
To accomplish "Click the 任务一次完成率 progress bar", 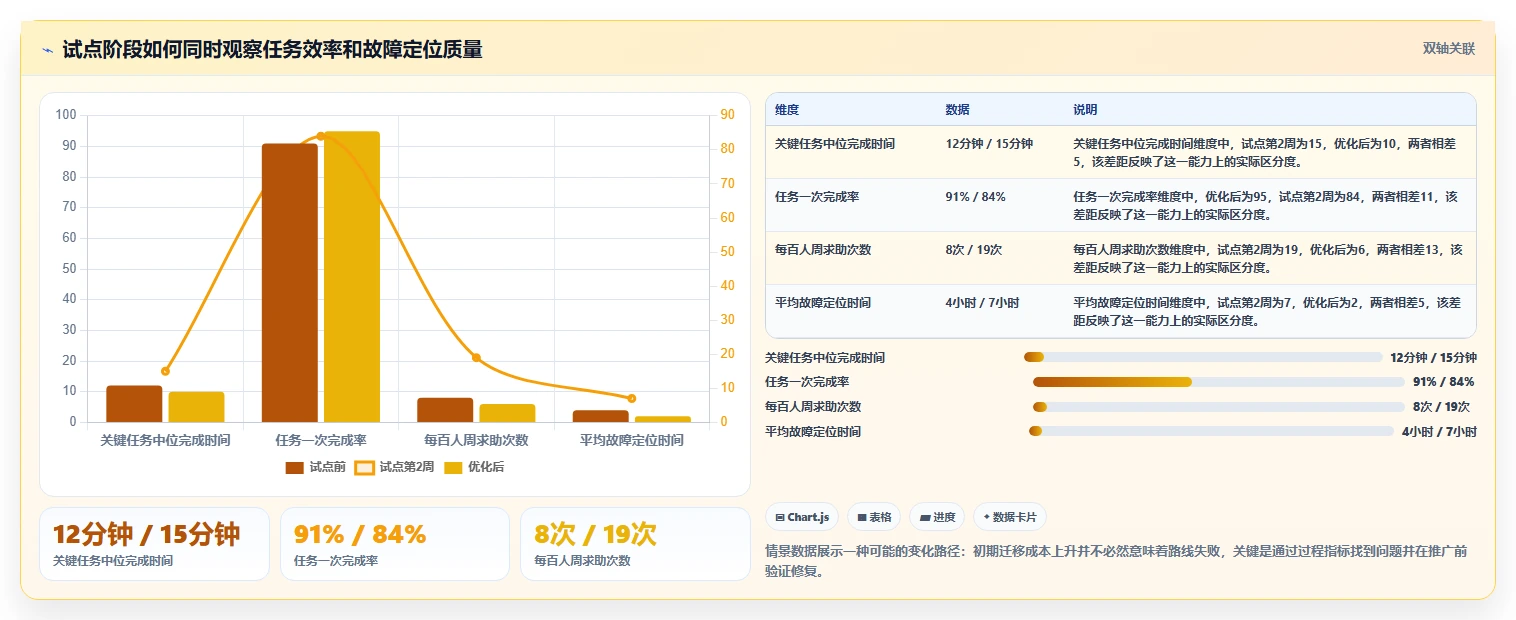I will tap(1219, 382).
